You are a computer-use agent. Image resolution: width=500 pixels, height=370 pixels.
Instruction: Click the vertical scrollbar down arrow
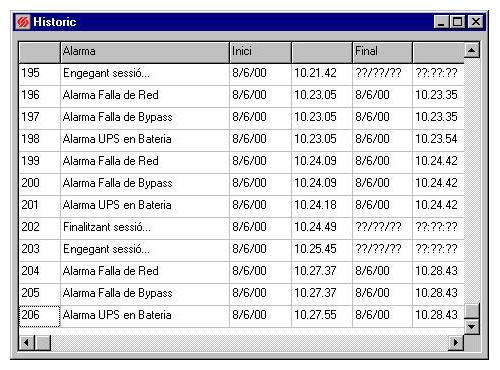coord(472,327)
